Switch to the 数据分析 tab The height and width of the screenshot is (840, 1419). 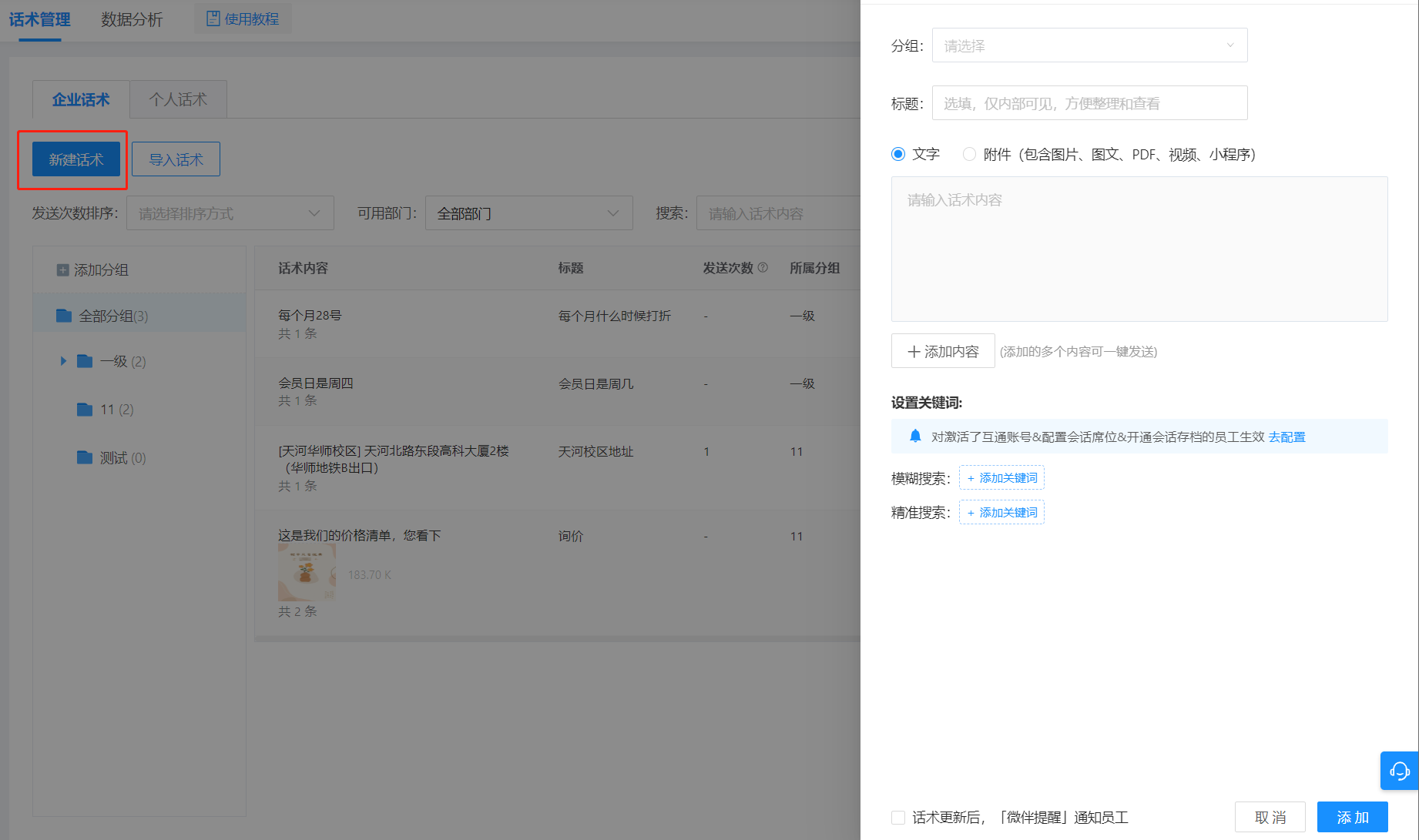click(x=132, y=19)
